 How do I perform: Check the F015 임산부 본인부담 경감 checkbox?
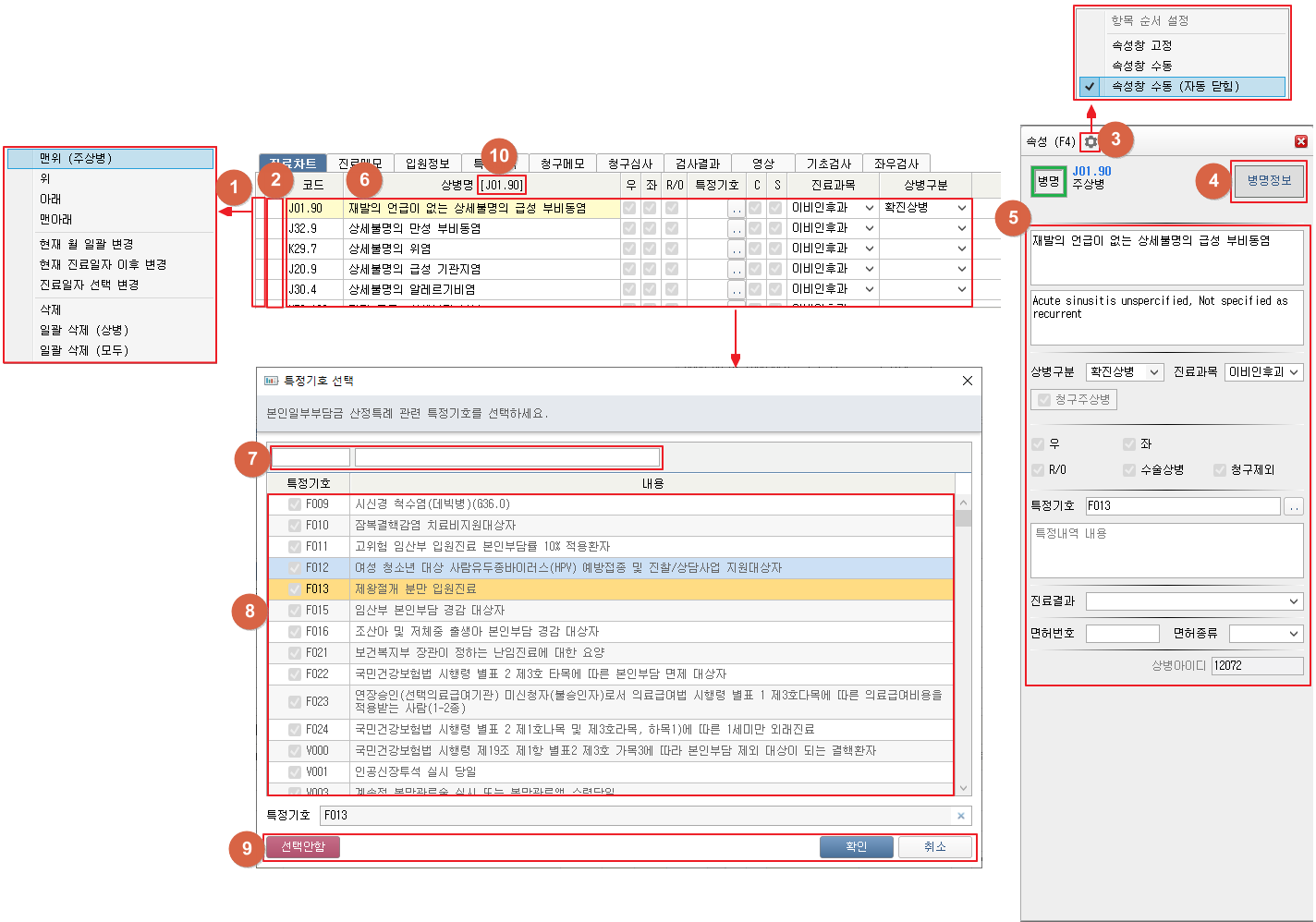point(295,611)
